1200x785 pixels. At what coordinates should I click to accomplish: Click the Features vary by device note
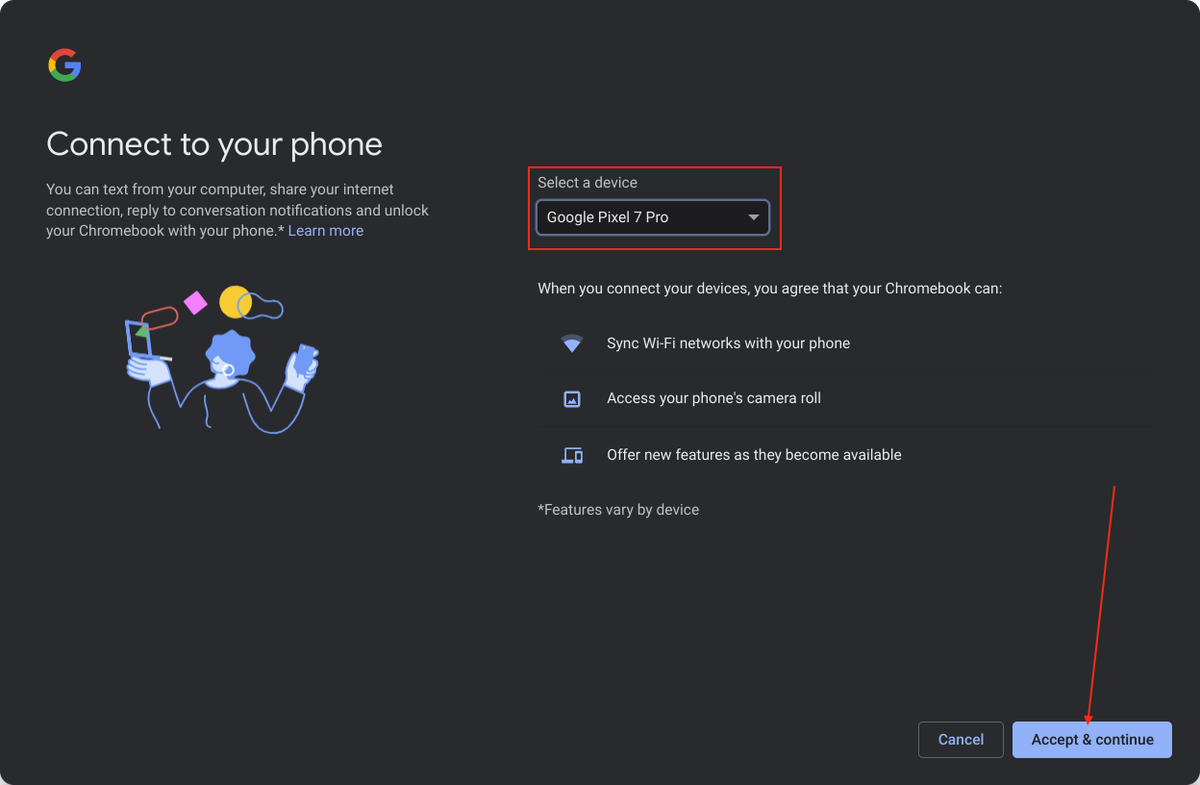[618, 509]
